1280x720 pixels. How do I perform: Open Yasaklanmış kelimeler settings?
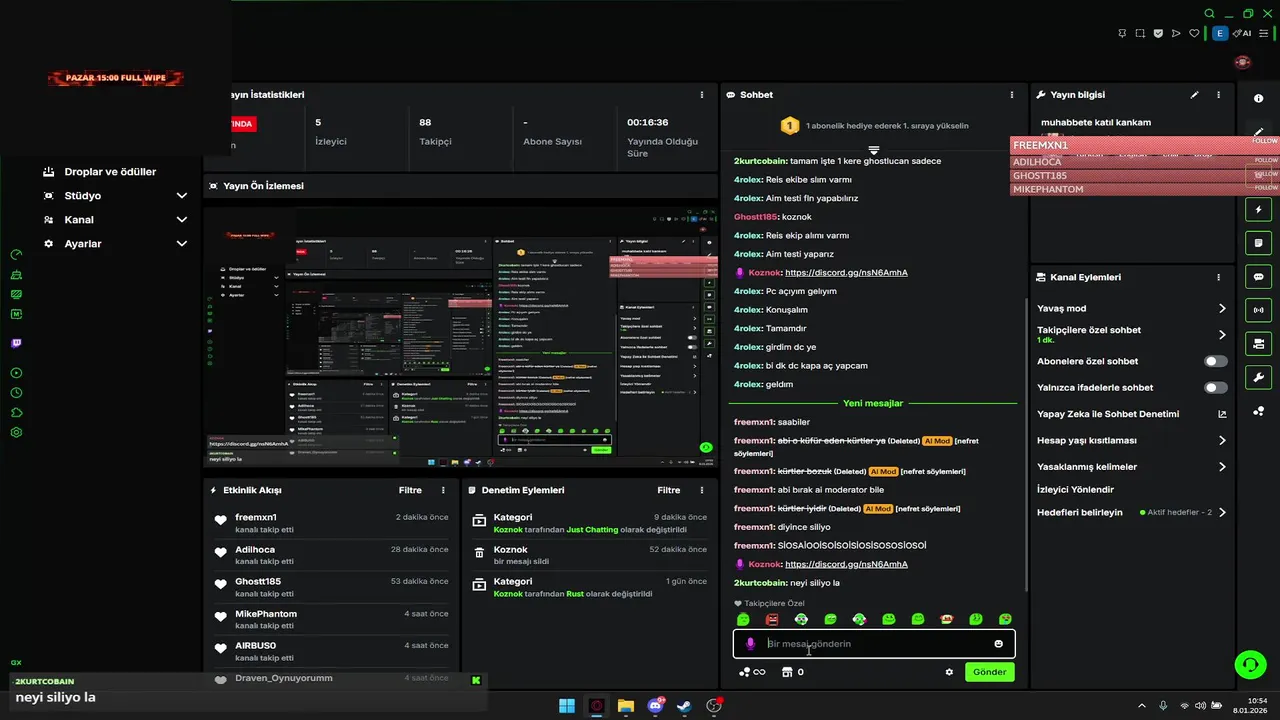[1222, 467]
